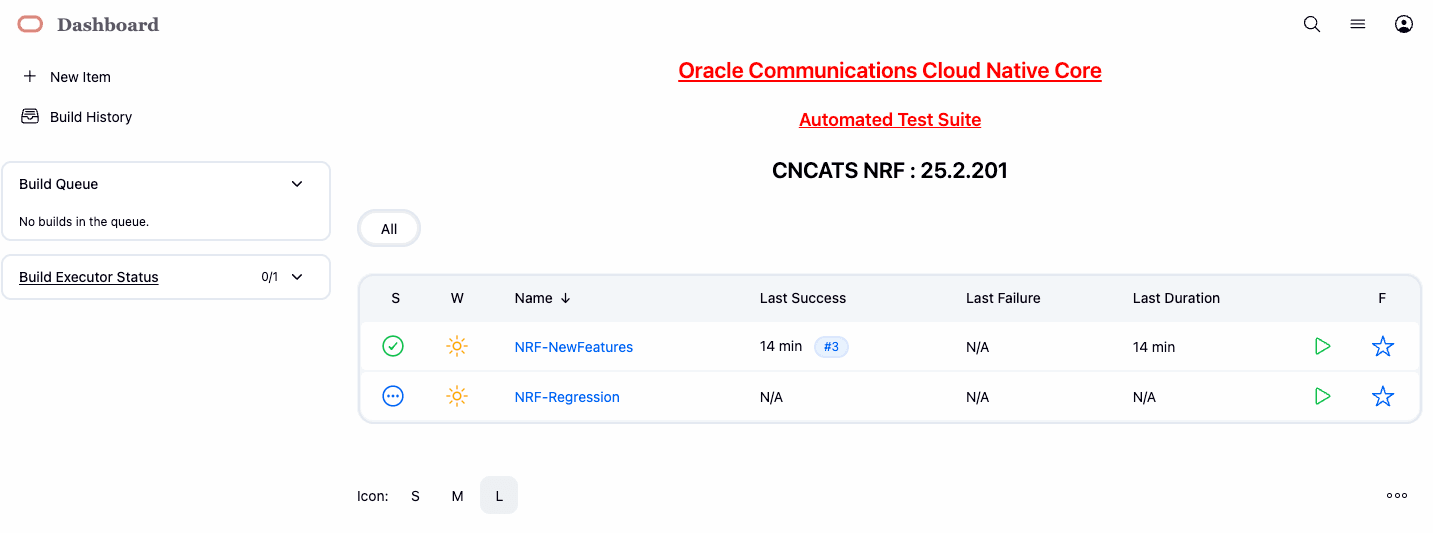This screenshot has width=1433, height=533.
Task: Open build #3 badge
Action: tap(832, 347)
